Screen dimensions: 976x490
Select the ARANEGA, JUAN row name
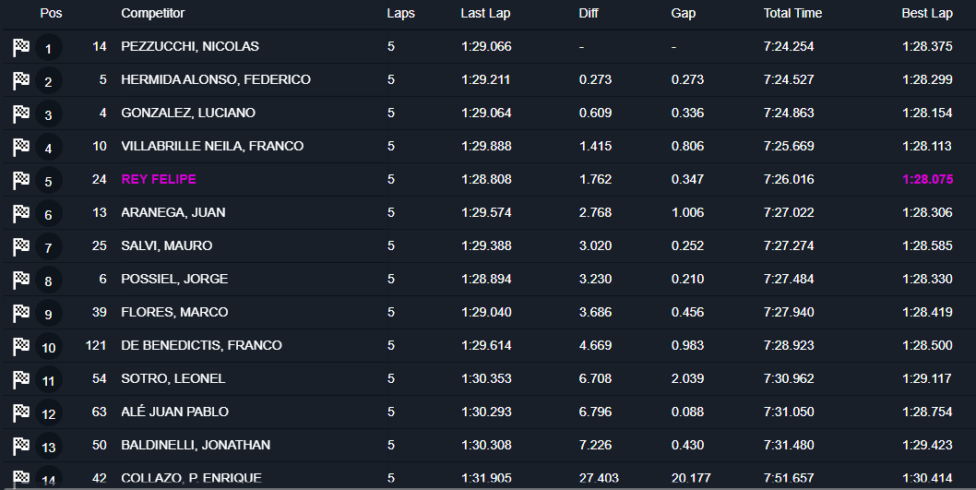173,212
